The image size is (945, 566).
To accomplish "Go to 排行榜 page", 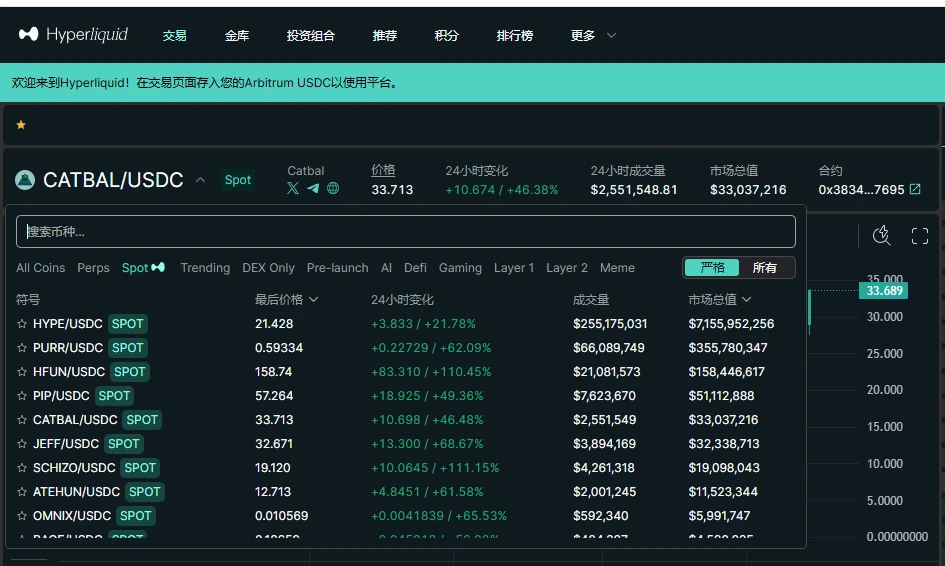I will pyautogui.click(x=515, y=36).
